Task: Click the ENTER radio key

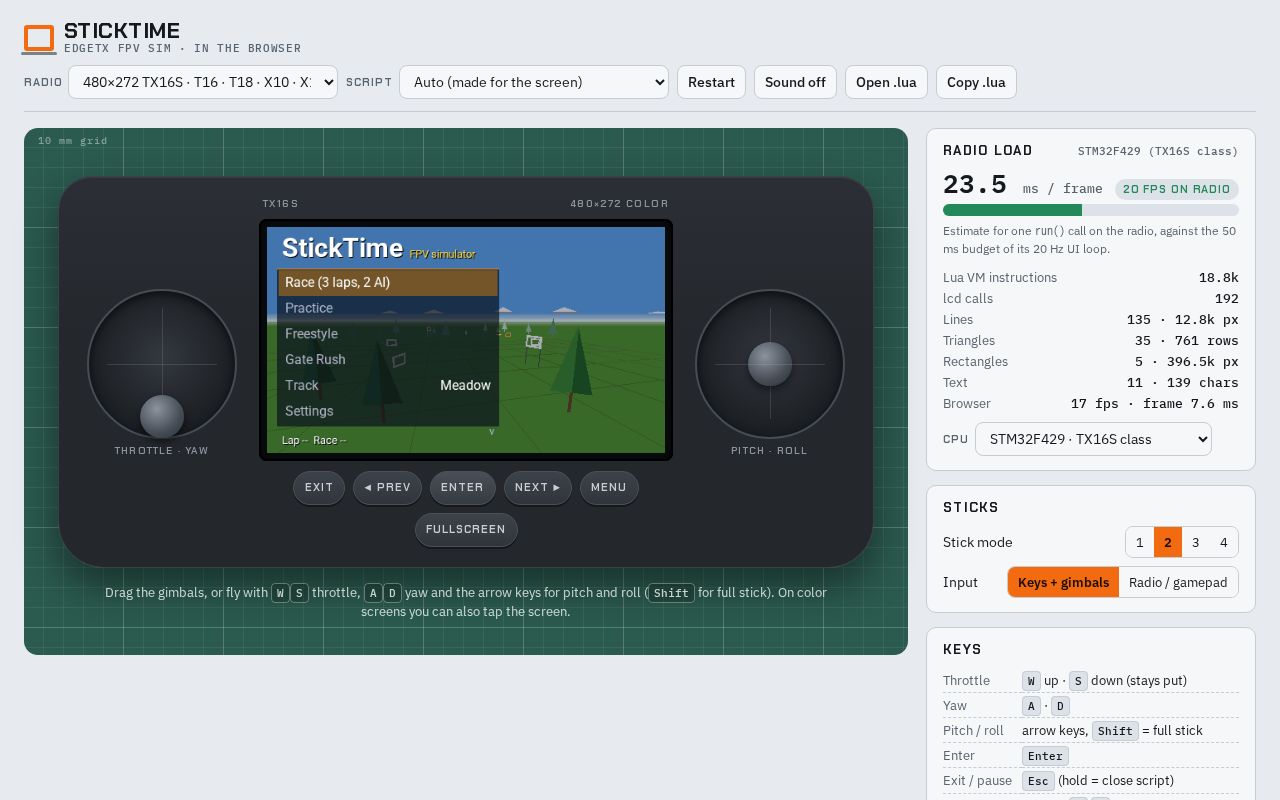Action: pos(462,488)
